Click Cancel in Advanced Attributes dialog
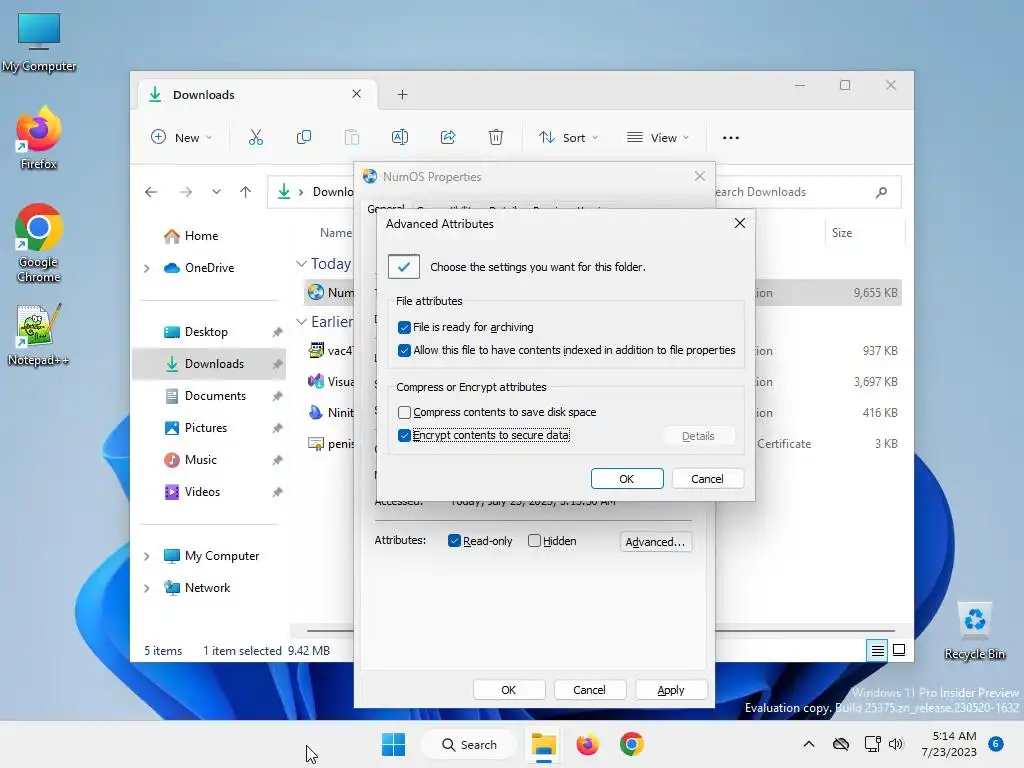The width and height of the screenshot is (1024, 768). [x=707, y=479]
